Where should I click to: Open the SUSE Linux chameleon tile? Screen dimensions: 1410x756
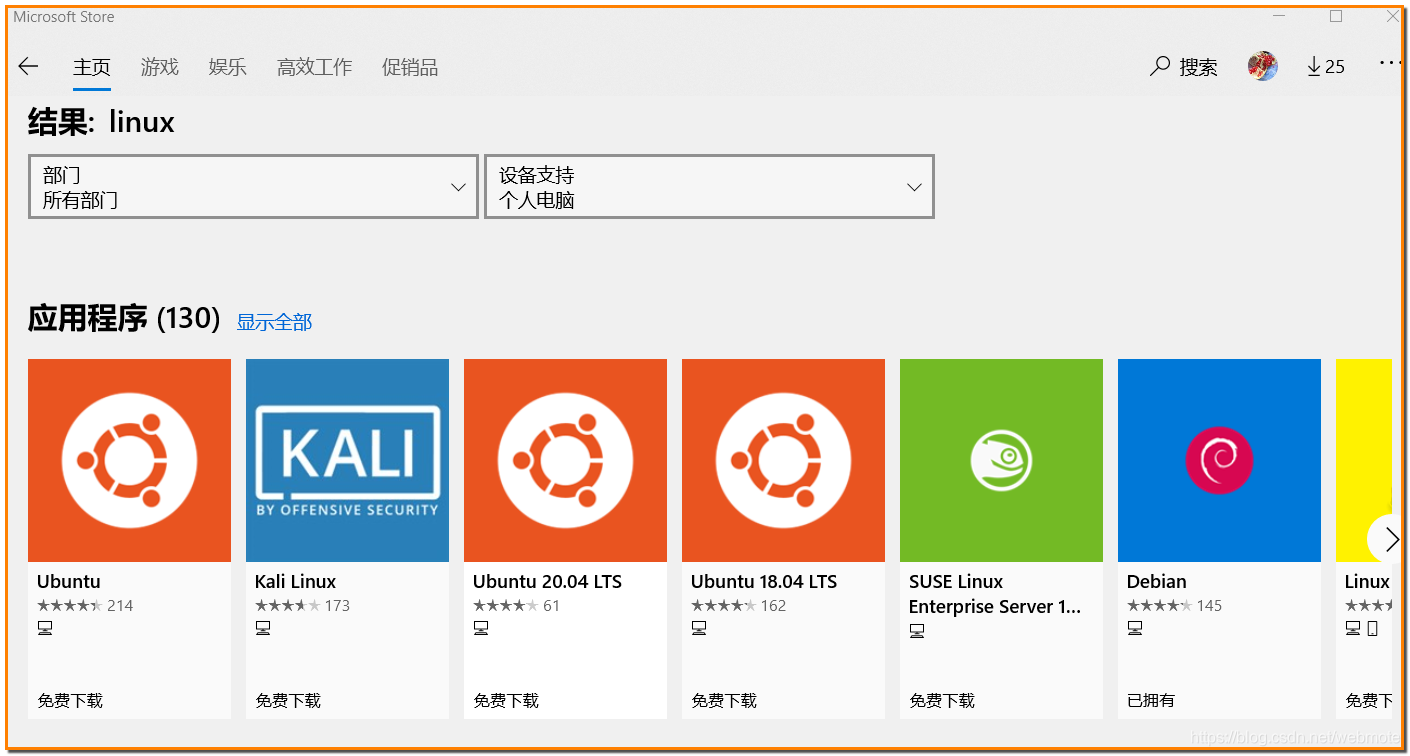pyautogui.click(x=1001, y=460)
